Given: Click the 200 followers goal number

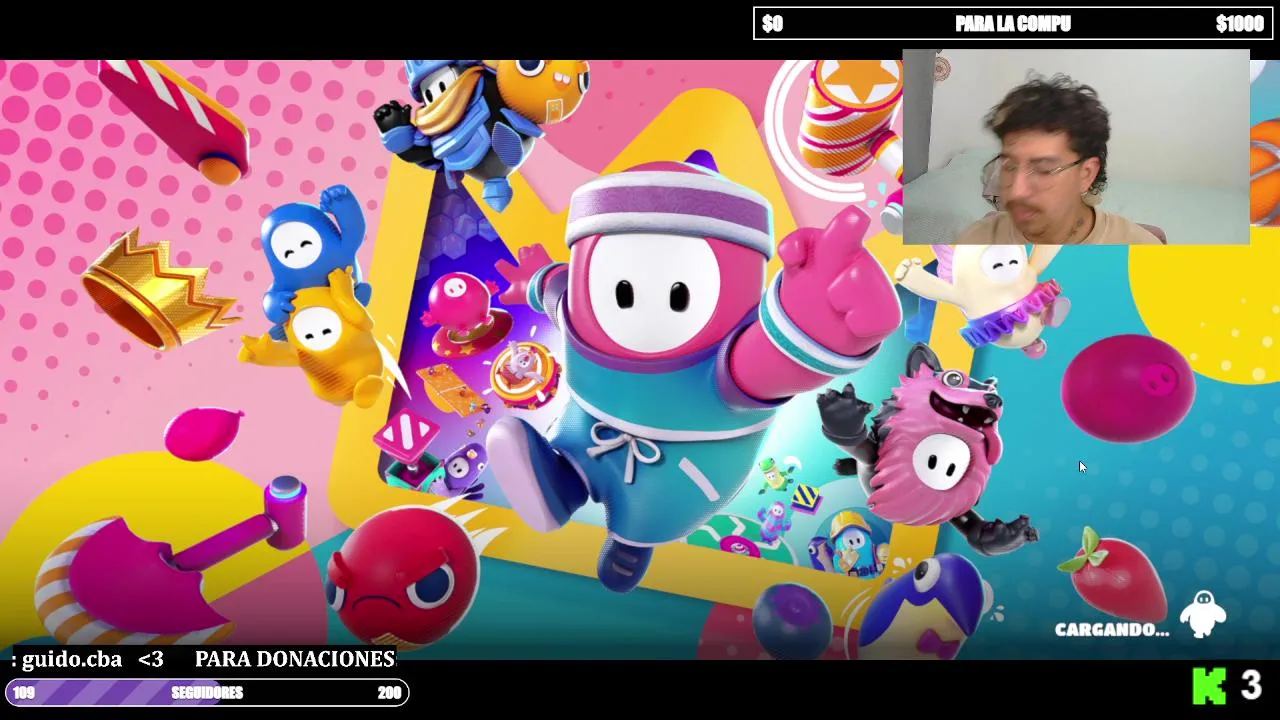Looking at the screenshot, I should click(389, 693).
